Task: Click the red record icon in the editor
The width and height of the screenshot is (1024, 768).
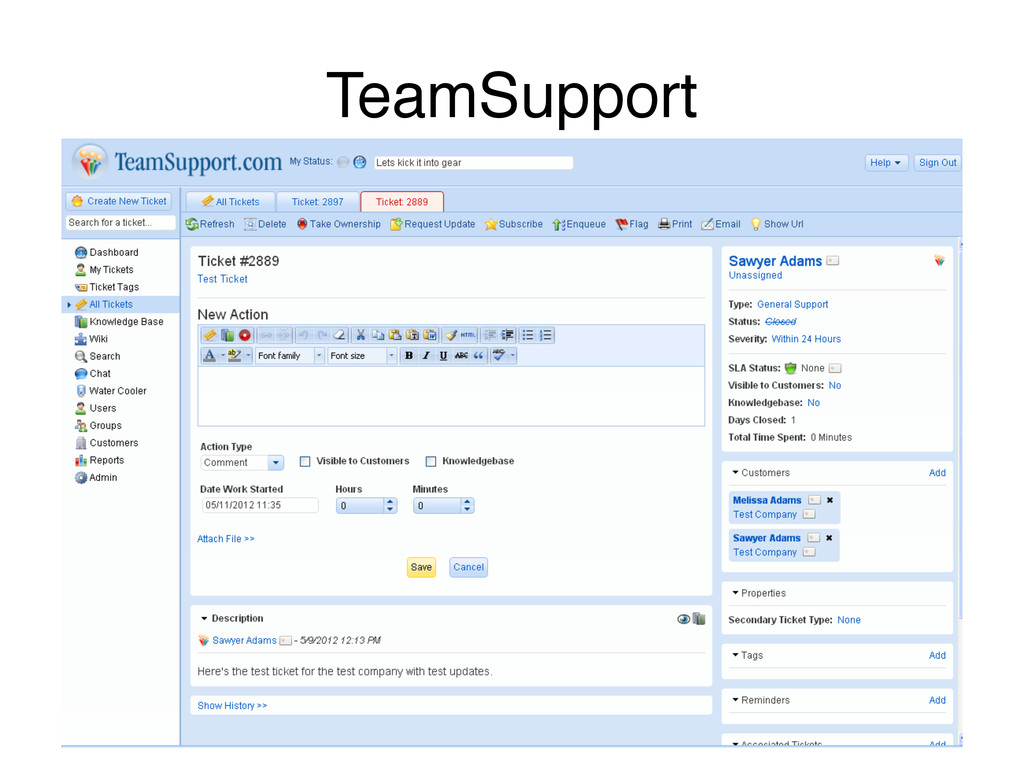Action: 245,335
